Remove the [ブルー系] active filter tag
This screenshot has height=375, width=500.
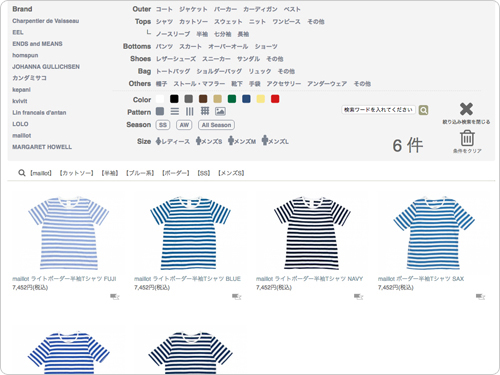tap(140, 173)
